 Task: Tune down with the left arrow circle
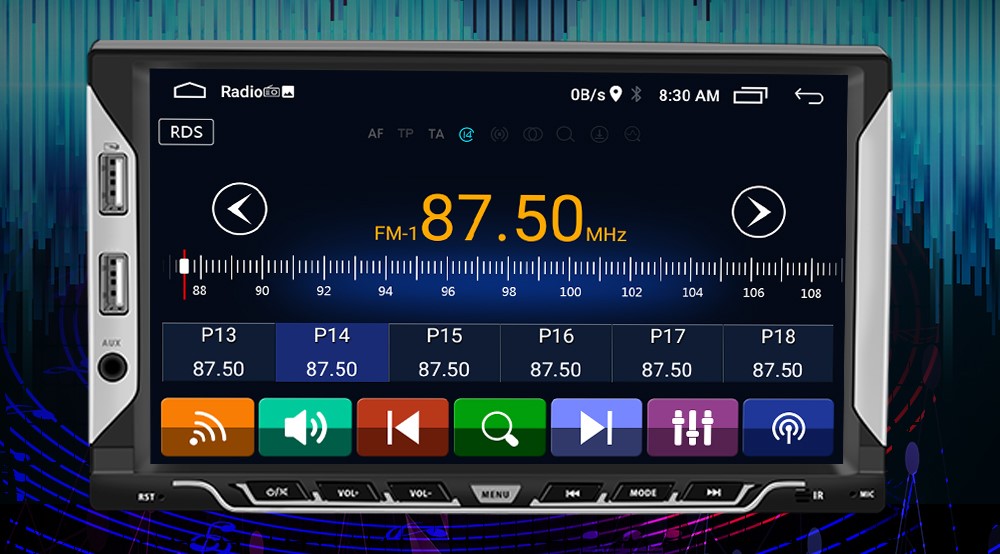tap(240, 209)
